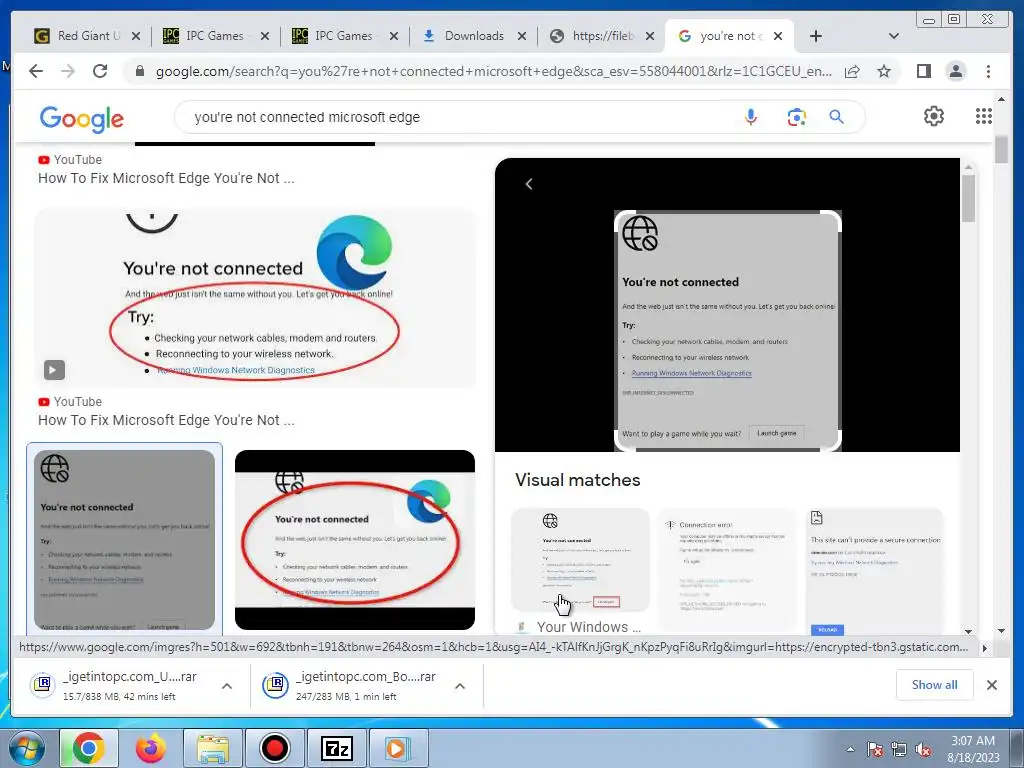Click the taskbar clock showing 3:07 AM
The height and width of the screenshot is (768, 1024).
pyautogui.click(x=972, y=749)
